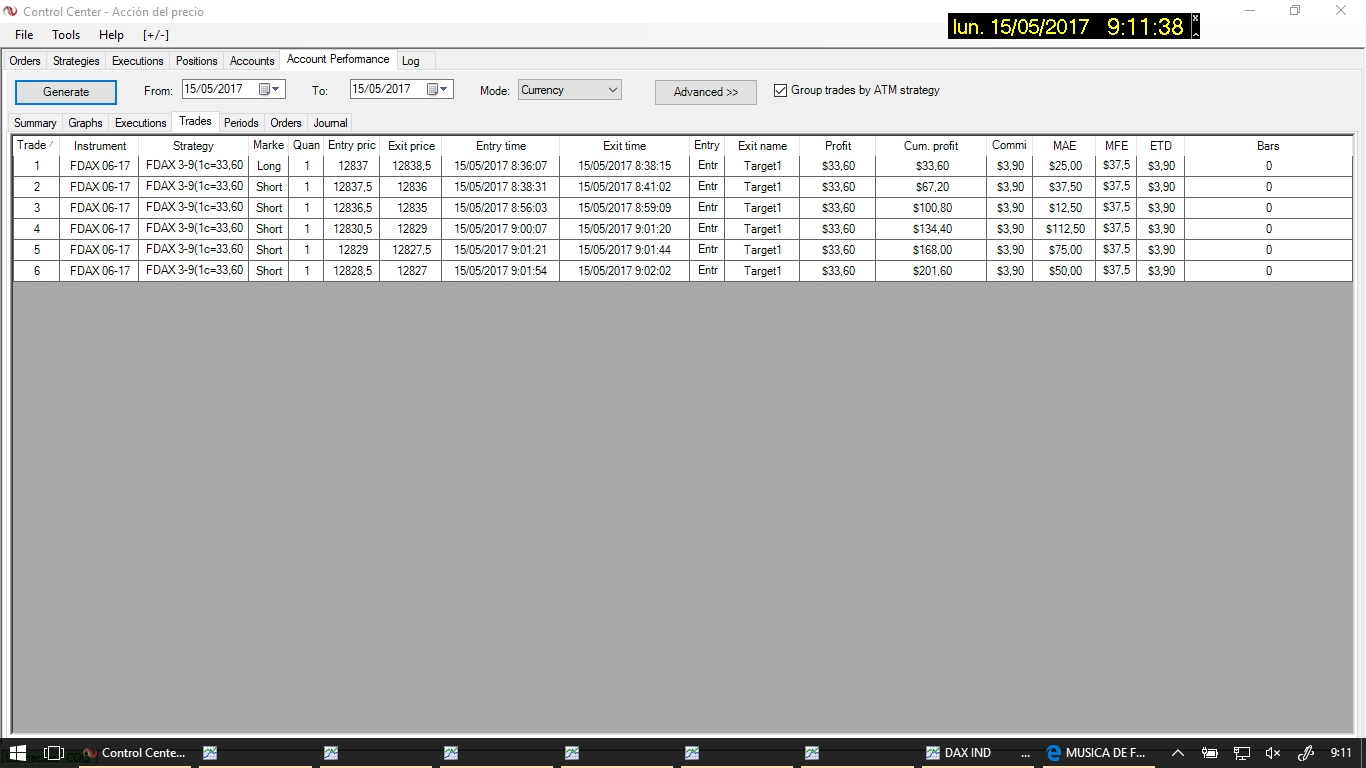Viewport: 1366px width, 768px height.
Task: Sort by the MAE column header
Action: coord(1064,146)
